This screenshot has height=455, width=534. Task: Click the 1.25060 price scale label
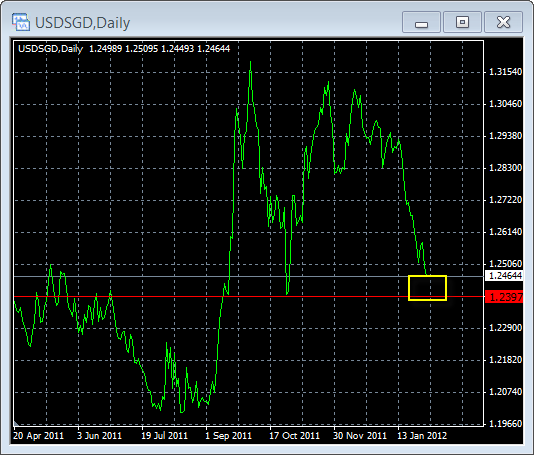point(505,264)
